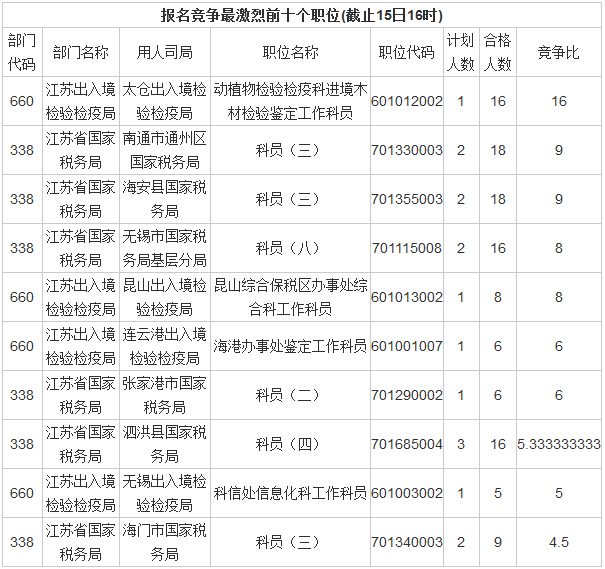
Task: Select the 职位名称 column header
Action: (x=291, y=52)
